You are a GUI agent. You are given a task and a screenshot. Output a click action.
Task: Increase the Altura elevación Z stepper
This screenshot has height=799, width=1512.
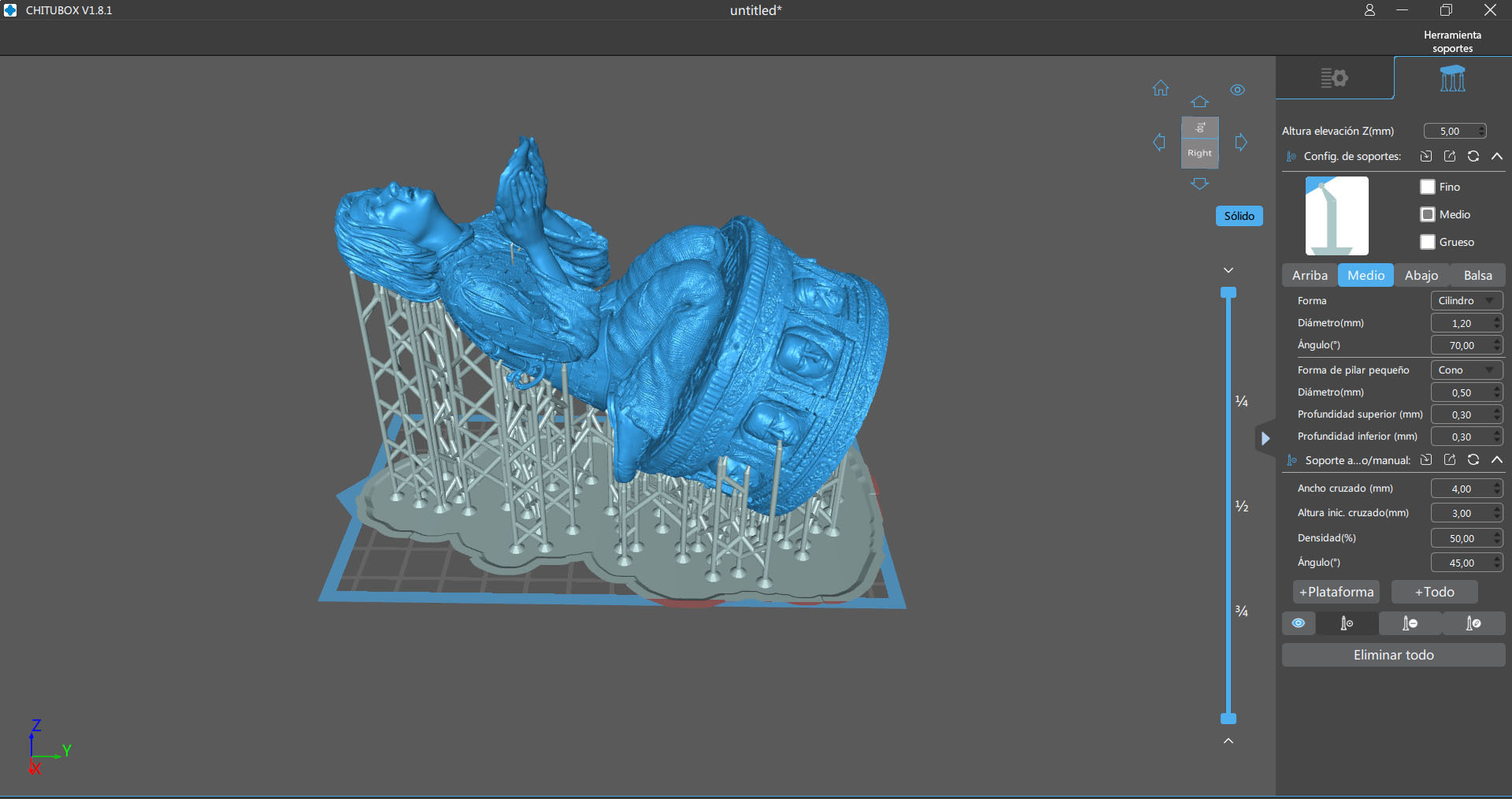coord(1482,128)
